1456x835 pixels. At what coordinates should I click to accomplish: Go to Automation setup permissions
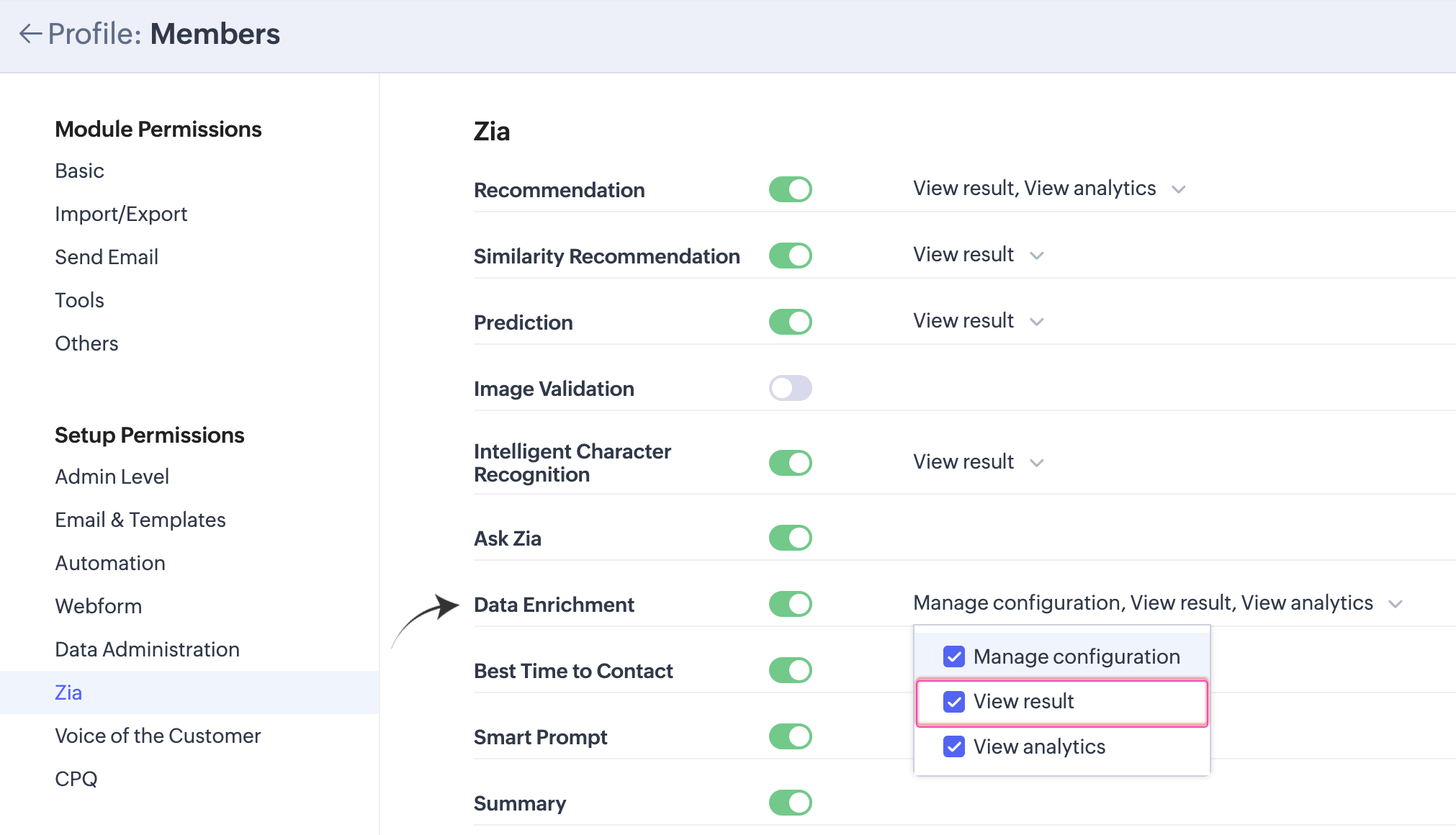point(110,563)
